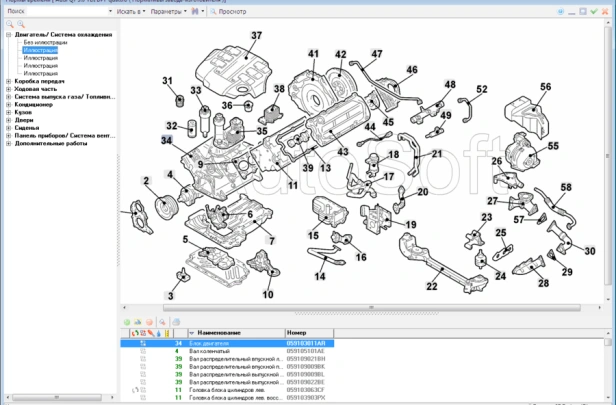The width and height of the screenshot is (616, 405).
Task: Click the Просмотр button
Action: pyautogui.click(x=228, y=11)
